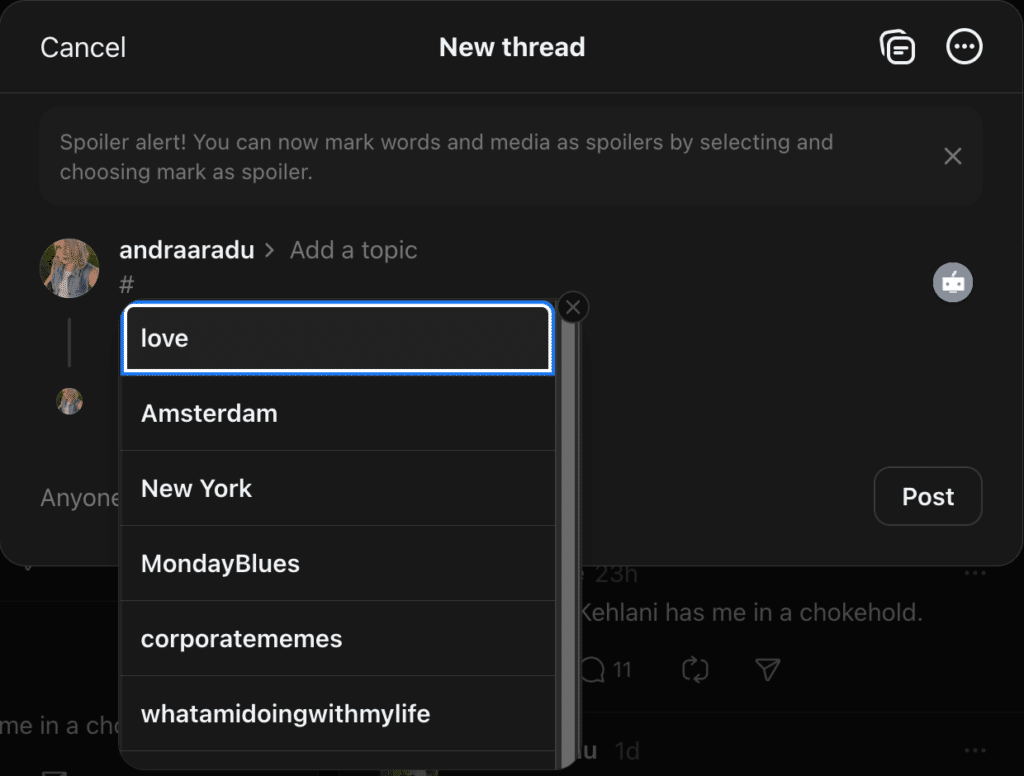Click Cancel to discard the thread
This screenshot has height=776, width=1024.
coord(82,46)
